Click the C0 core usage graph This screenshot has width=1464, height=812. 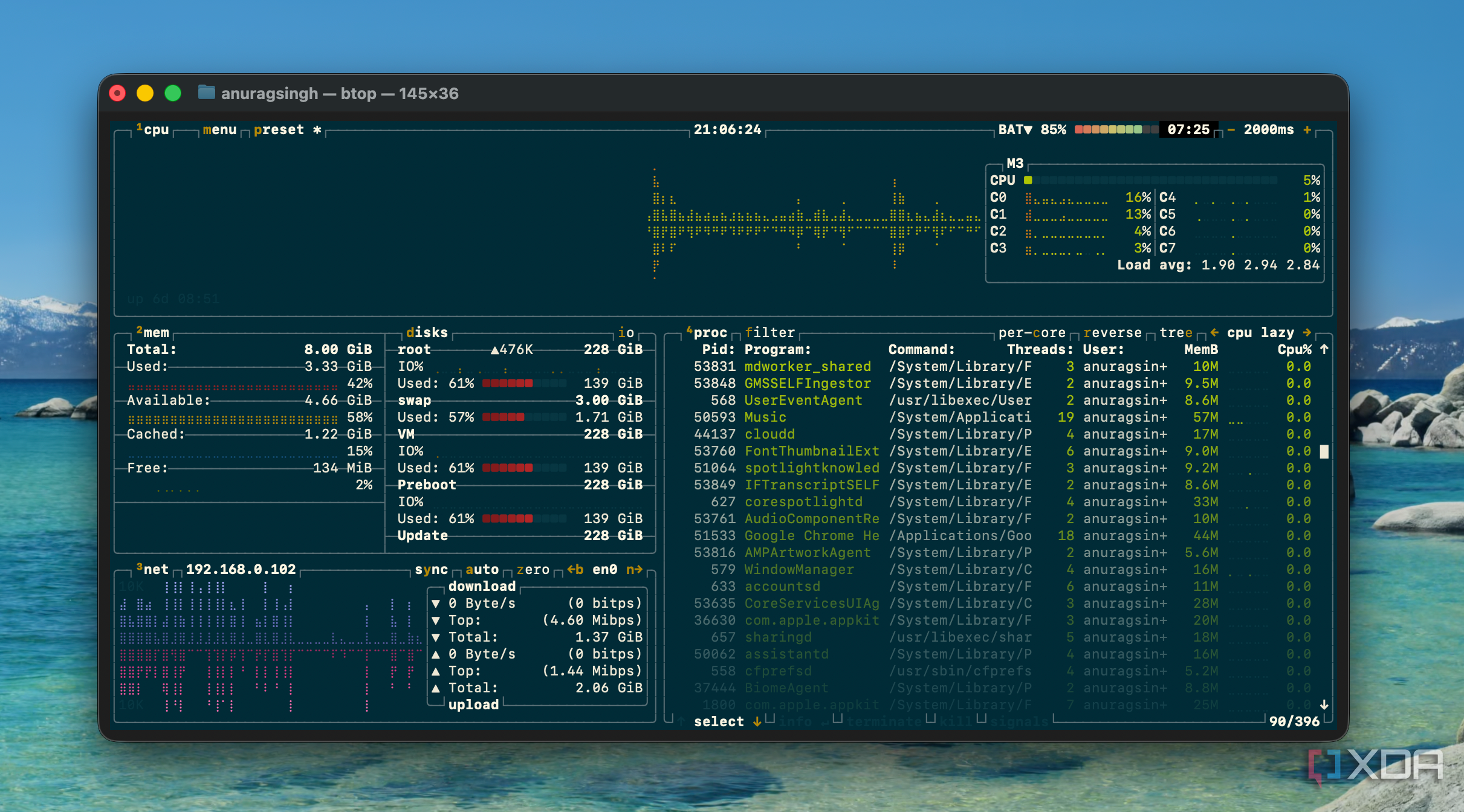click(1066, 198)
